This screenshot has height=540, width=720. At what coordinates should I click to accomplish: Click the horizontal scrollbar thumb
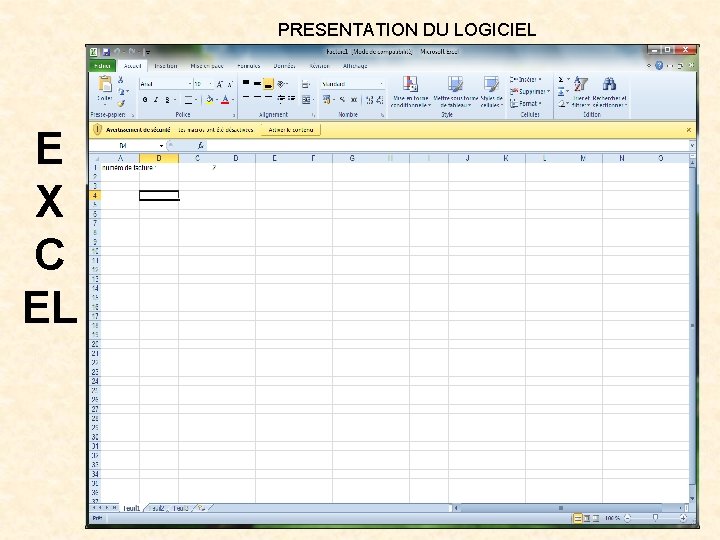coord(561,508)
